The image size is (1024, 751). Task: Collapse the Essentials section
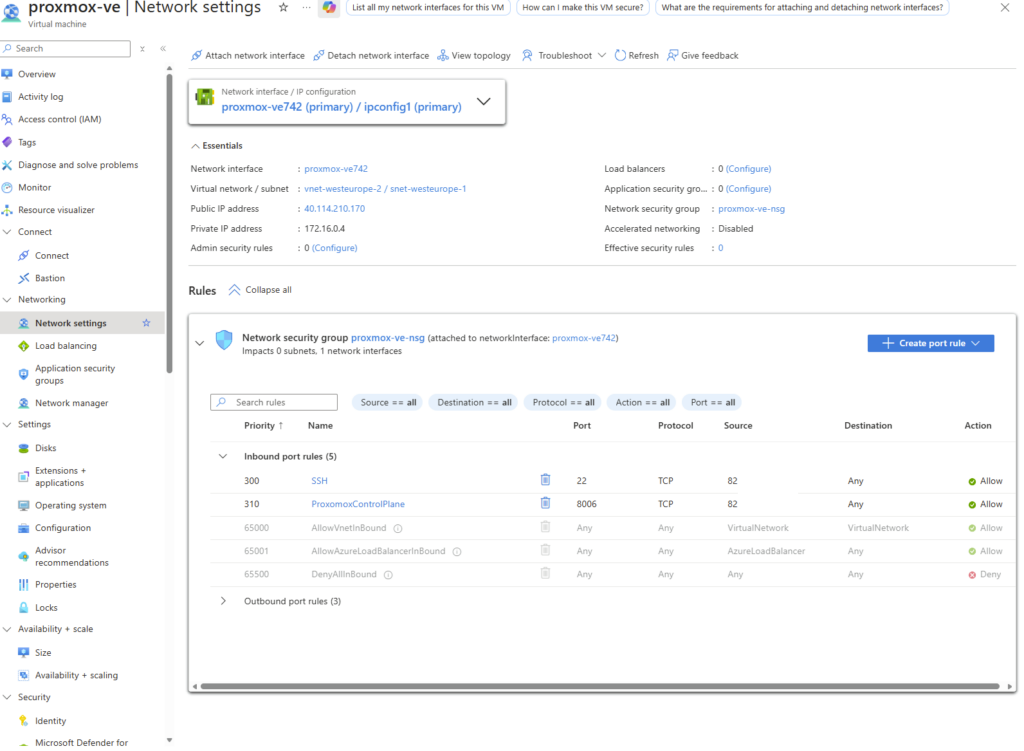point(217,146)
